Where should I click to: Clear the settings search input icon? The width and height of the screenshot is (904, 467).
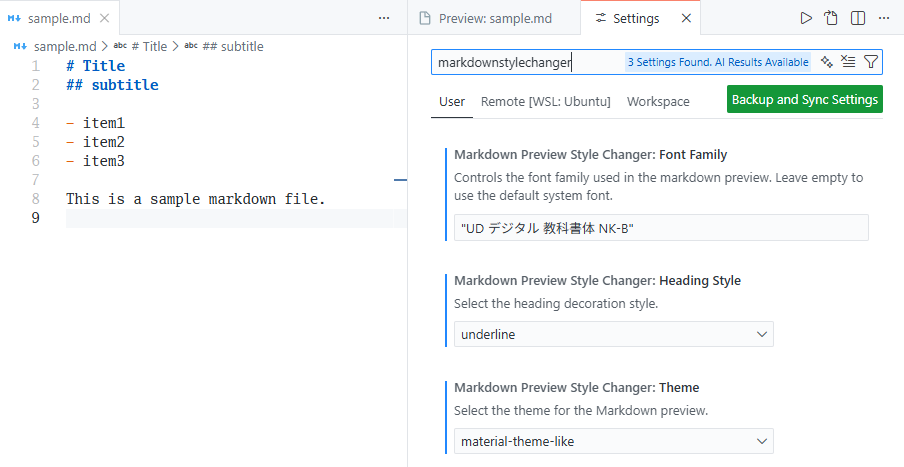point(848,62)
